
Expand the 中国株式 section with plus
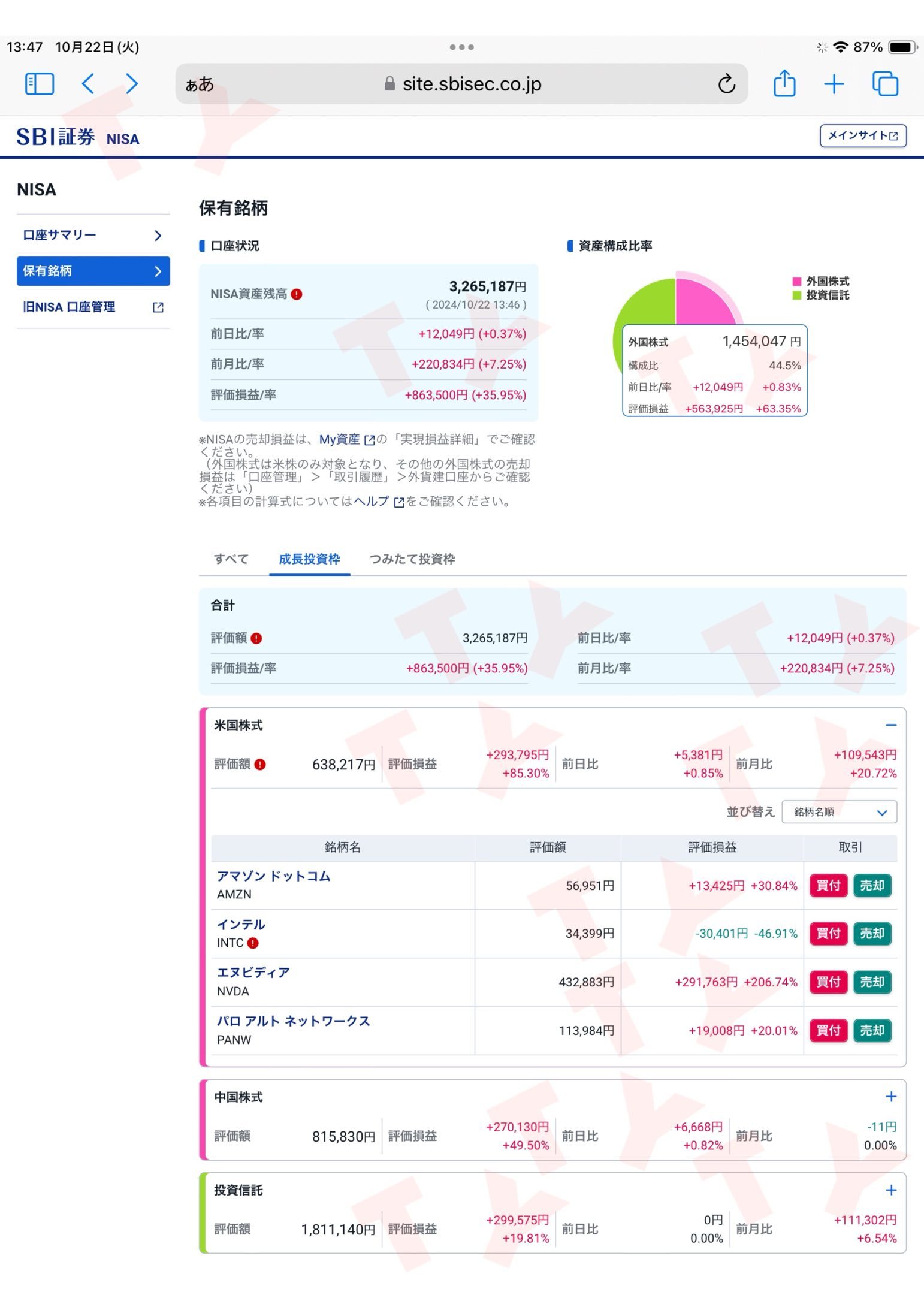coord(891,1097)
